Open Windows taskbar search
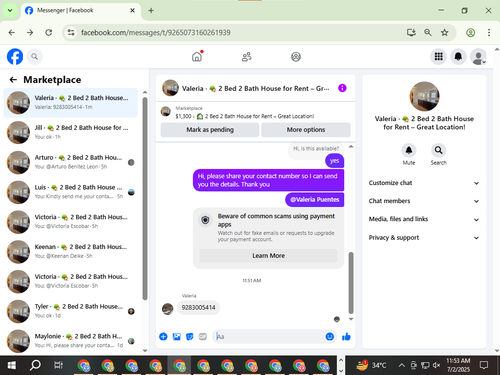Image resolution: width=500 pixels, height=375 pixels. coord(35,366)
